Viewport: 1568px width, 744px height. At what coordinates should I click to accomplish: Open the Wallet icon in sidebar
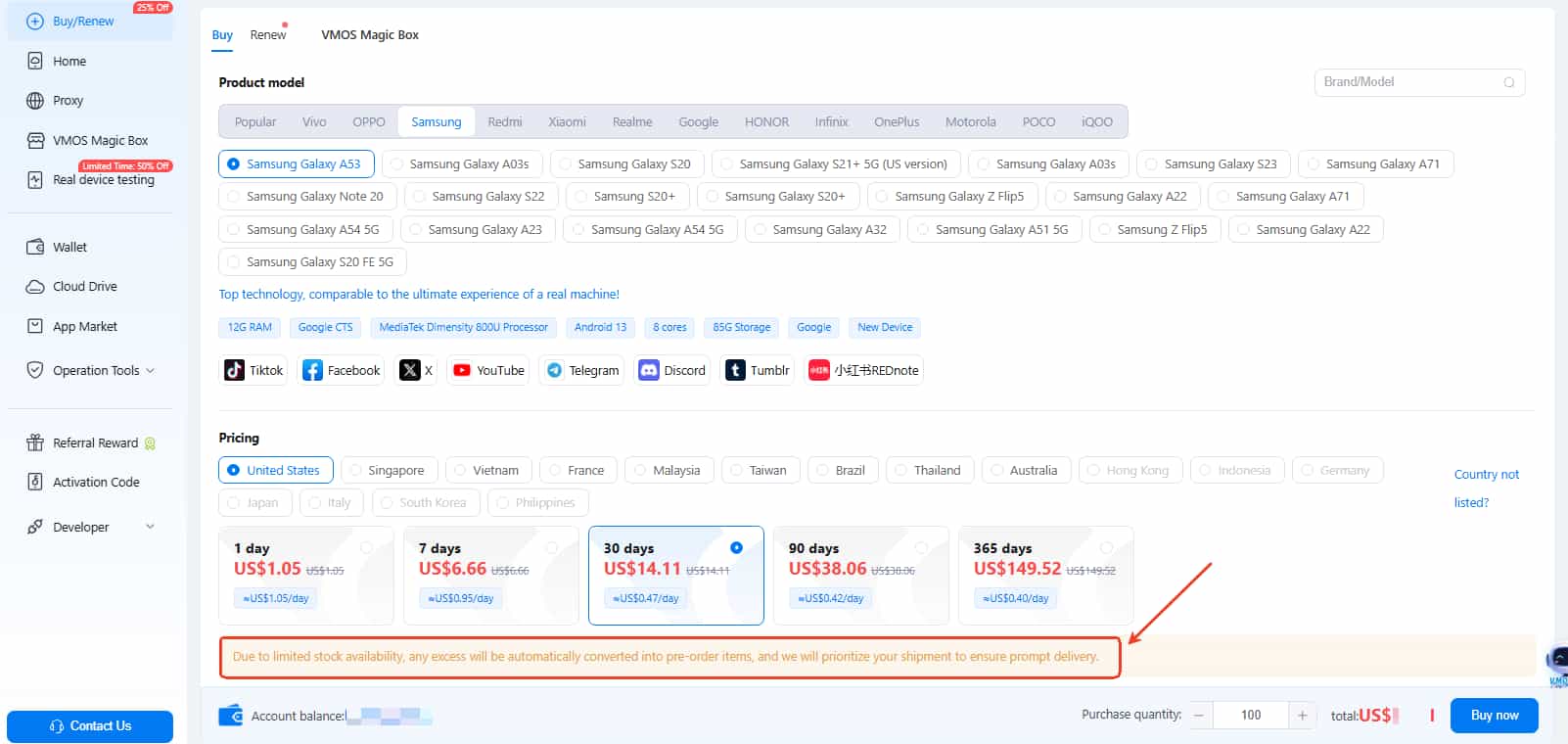pos(35,247)
